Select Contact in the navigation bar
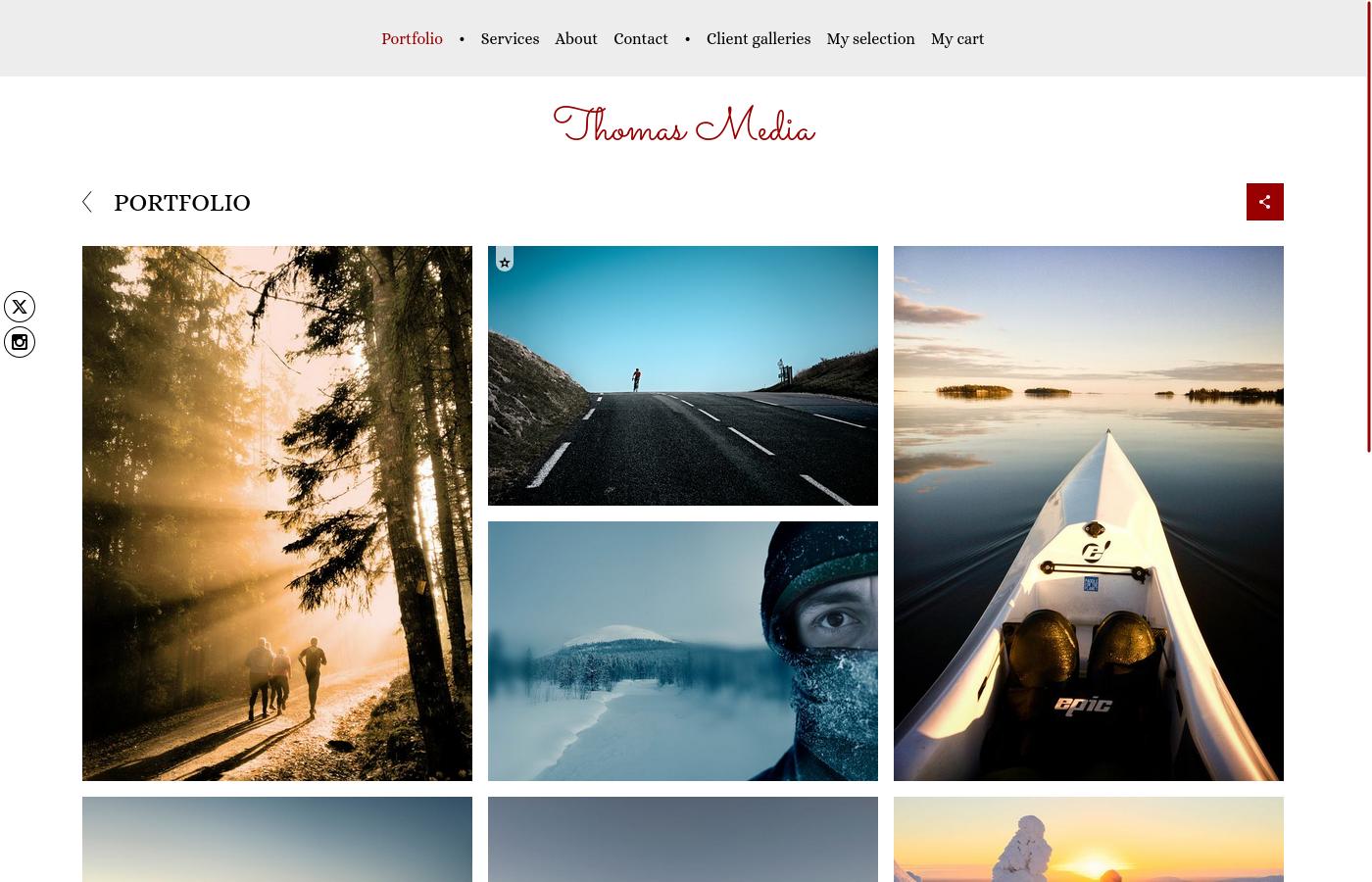This screenshot has height=882, width=1372. [x=641, y=39]
